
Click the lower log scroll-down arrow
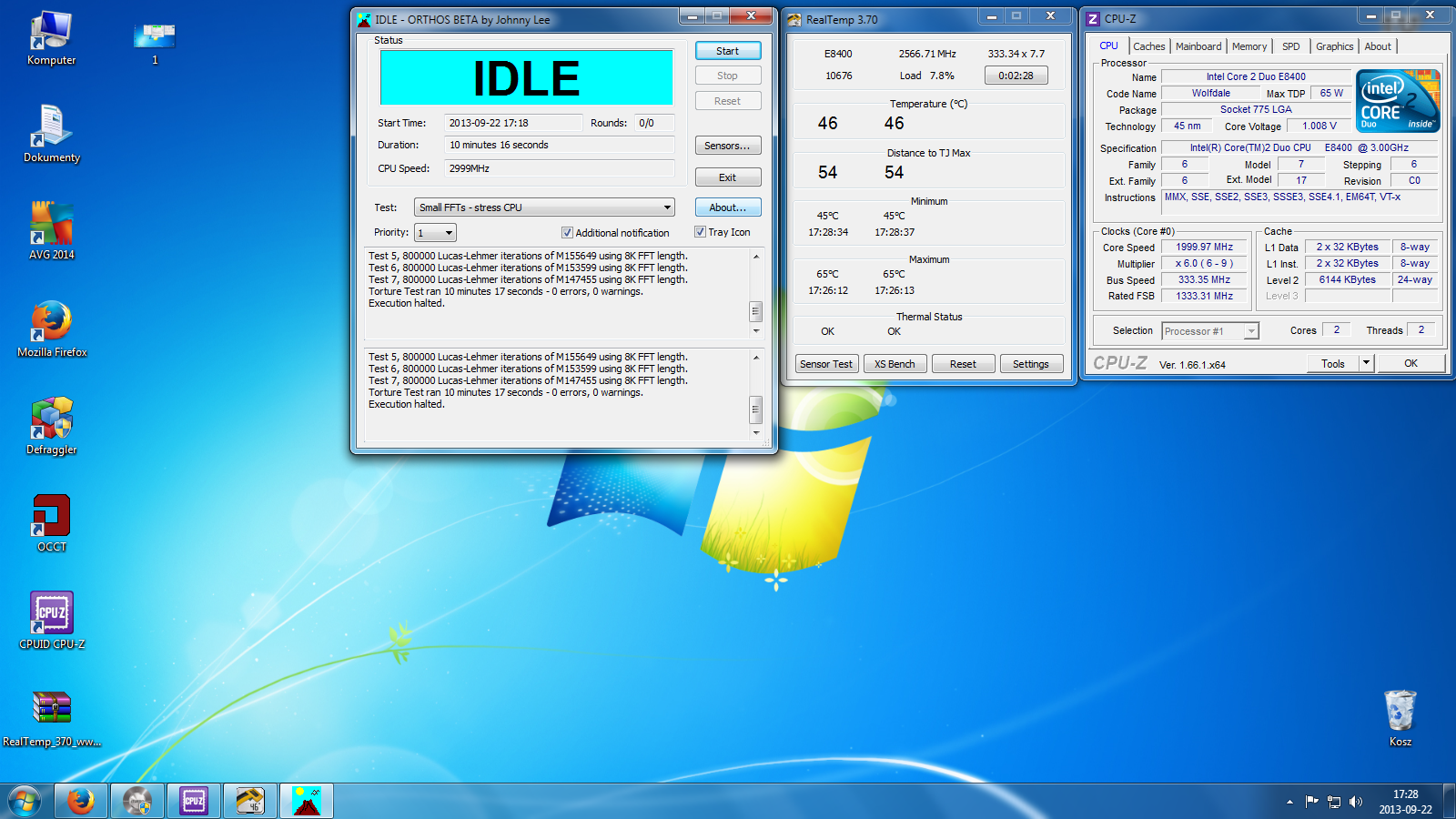[755, 433]
